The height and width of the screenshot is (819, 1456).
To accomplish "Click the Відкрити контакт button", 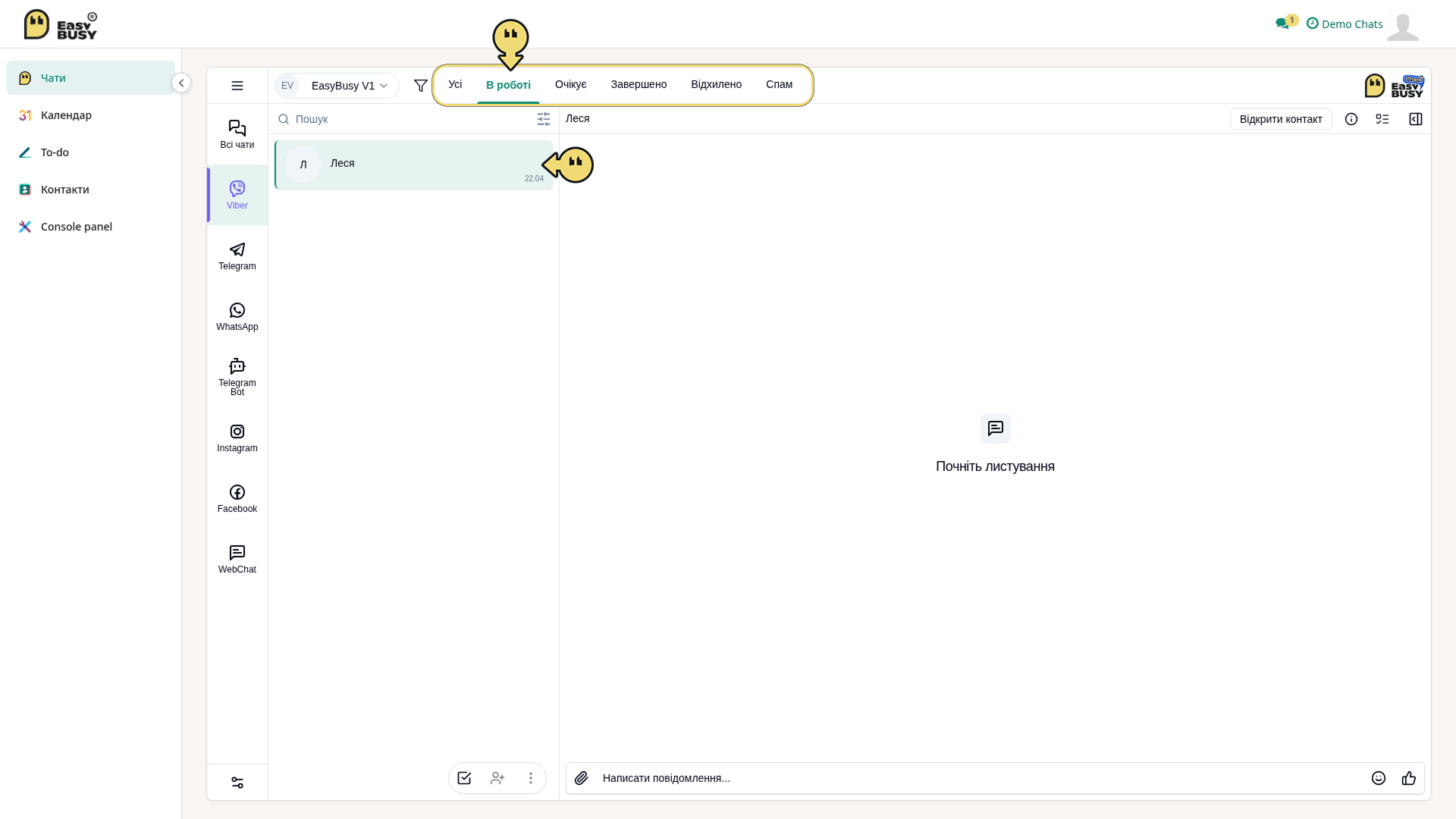I will [x=1281, y=119].
